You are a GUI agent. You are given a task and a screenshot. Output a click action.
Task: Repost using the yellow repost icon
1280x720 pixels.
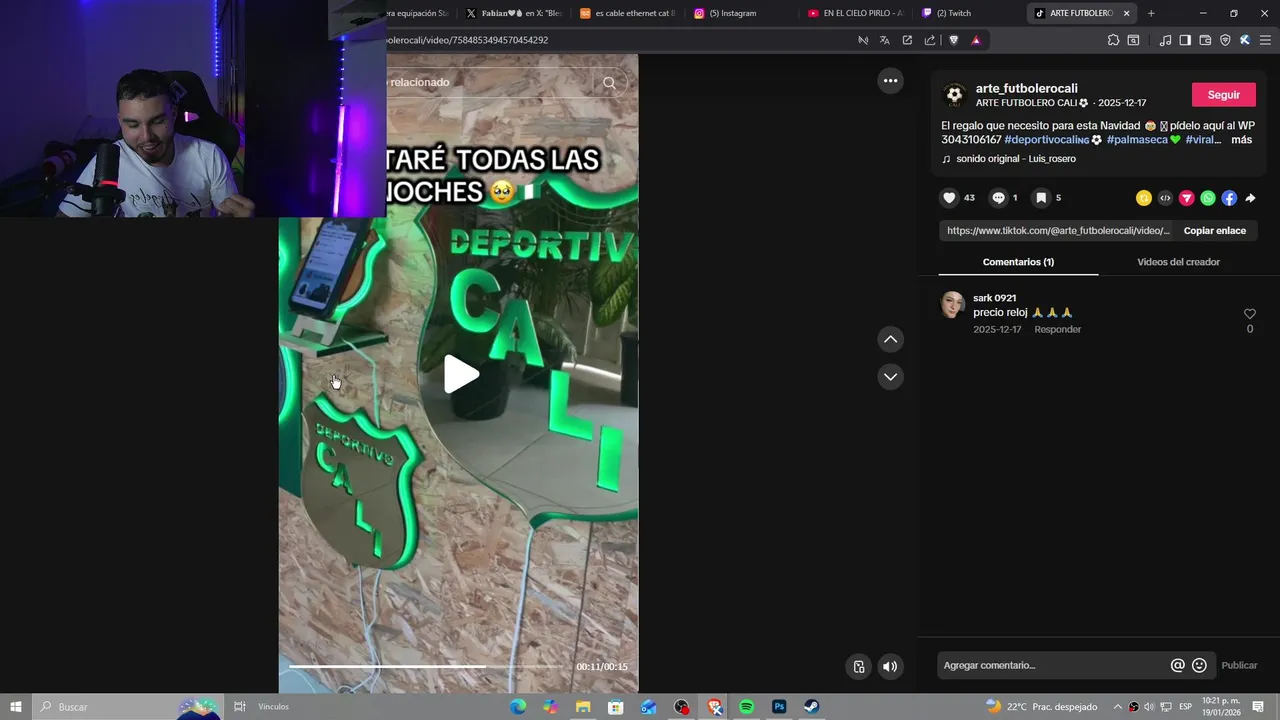(1144, 198)
